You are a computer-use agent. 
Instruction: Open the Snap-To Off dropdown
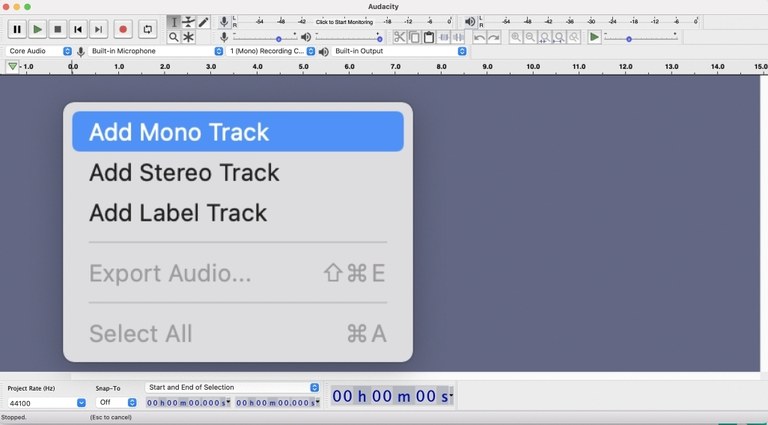pos(116,403)
